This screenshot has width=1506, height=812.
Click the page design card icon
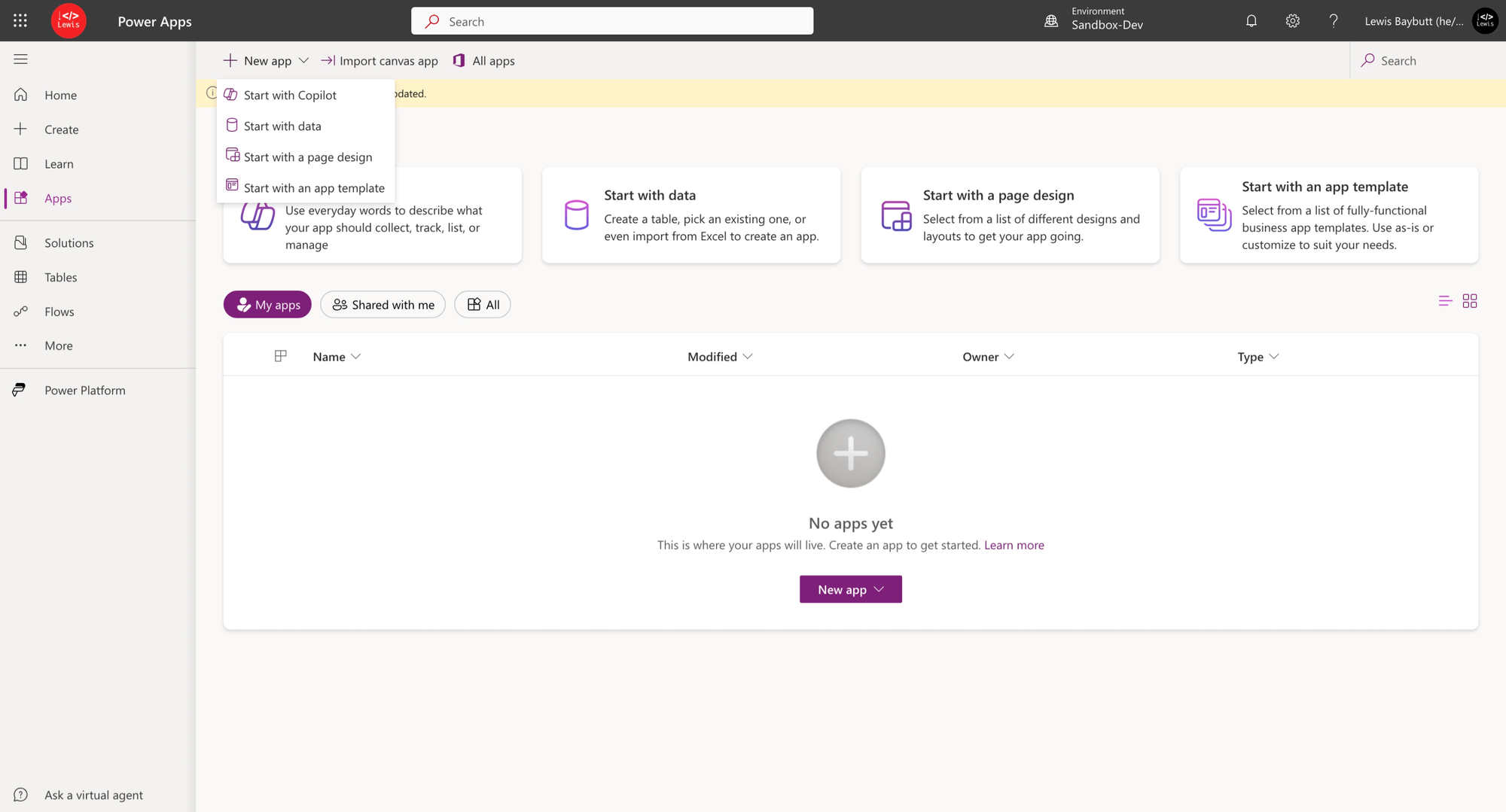click(896, 215)
